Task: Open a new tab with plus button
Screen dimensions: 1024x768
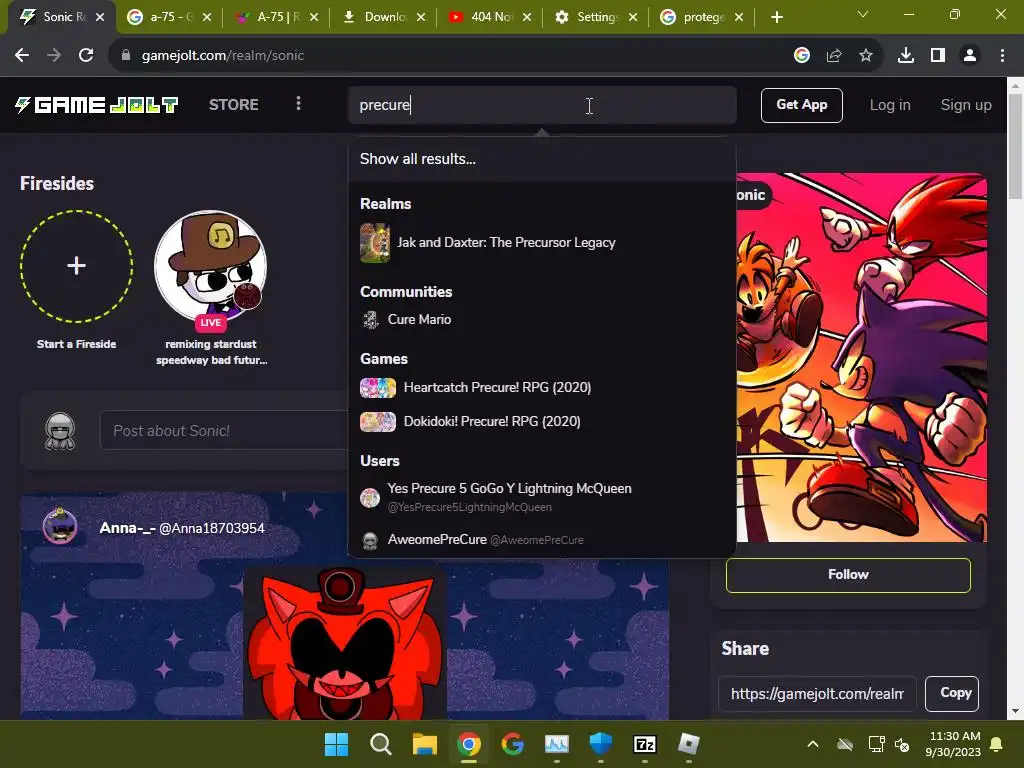Action: [x=776, y=17]
